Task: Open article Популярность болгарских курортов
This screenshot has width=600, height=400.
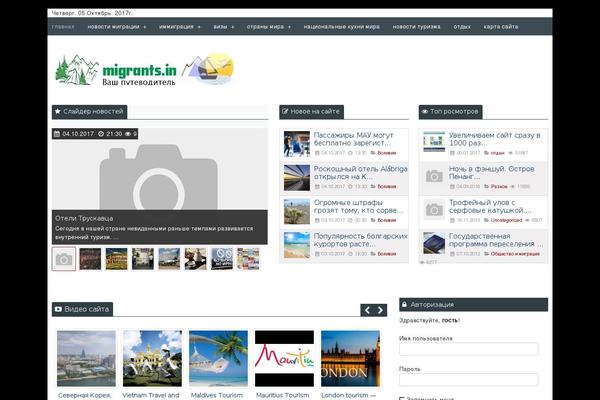Action: 360,240
